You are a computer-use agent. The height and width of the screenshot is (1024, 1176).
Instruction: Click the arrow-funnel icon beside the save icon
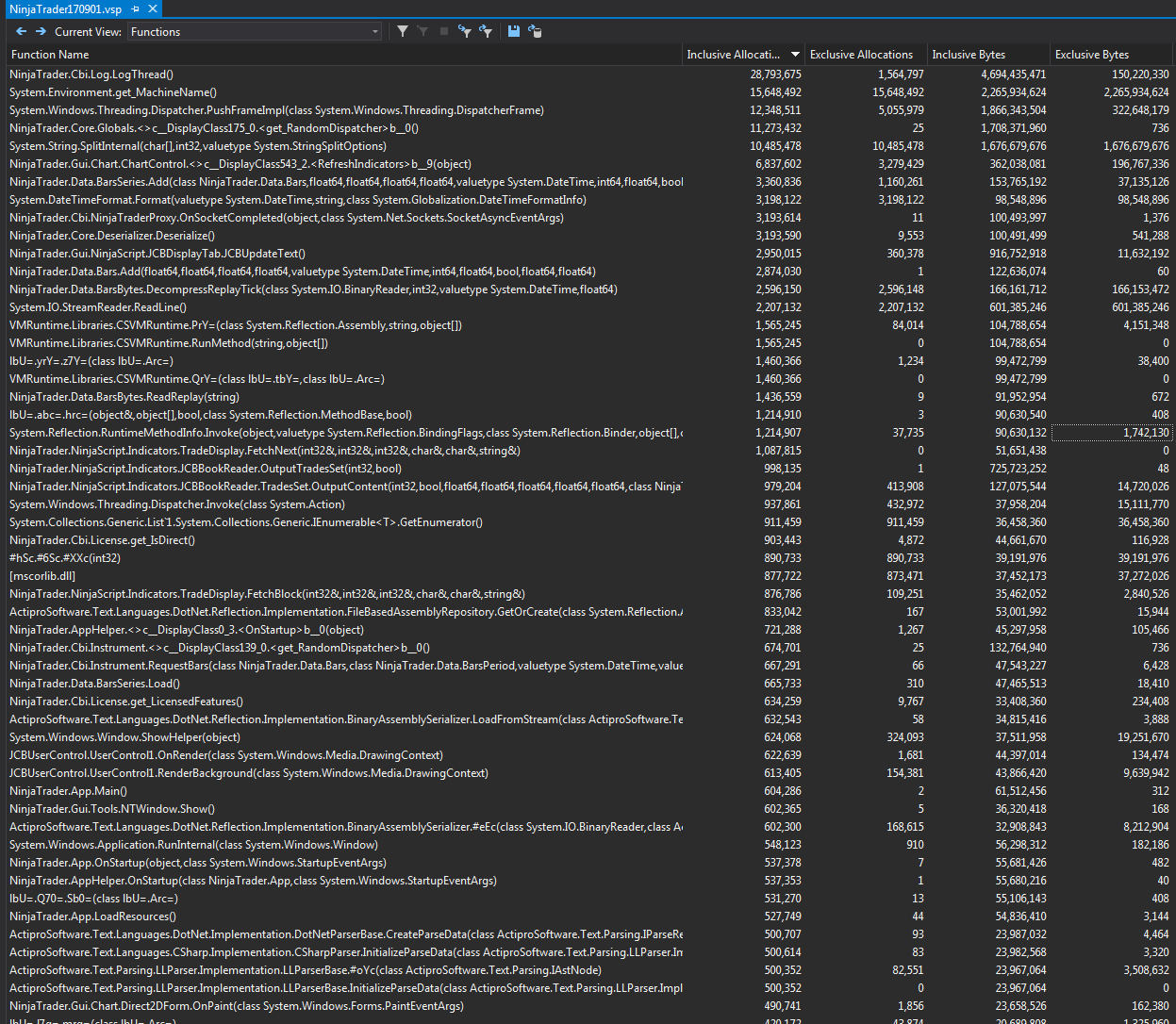[x=485, y=31]
